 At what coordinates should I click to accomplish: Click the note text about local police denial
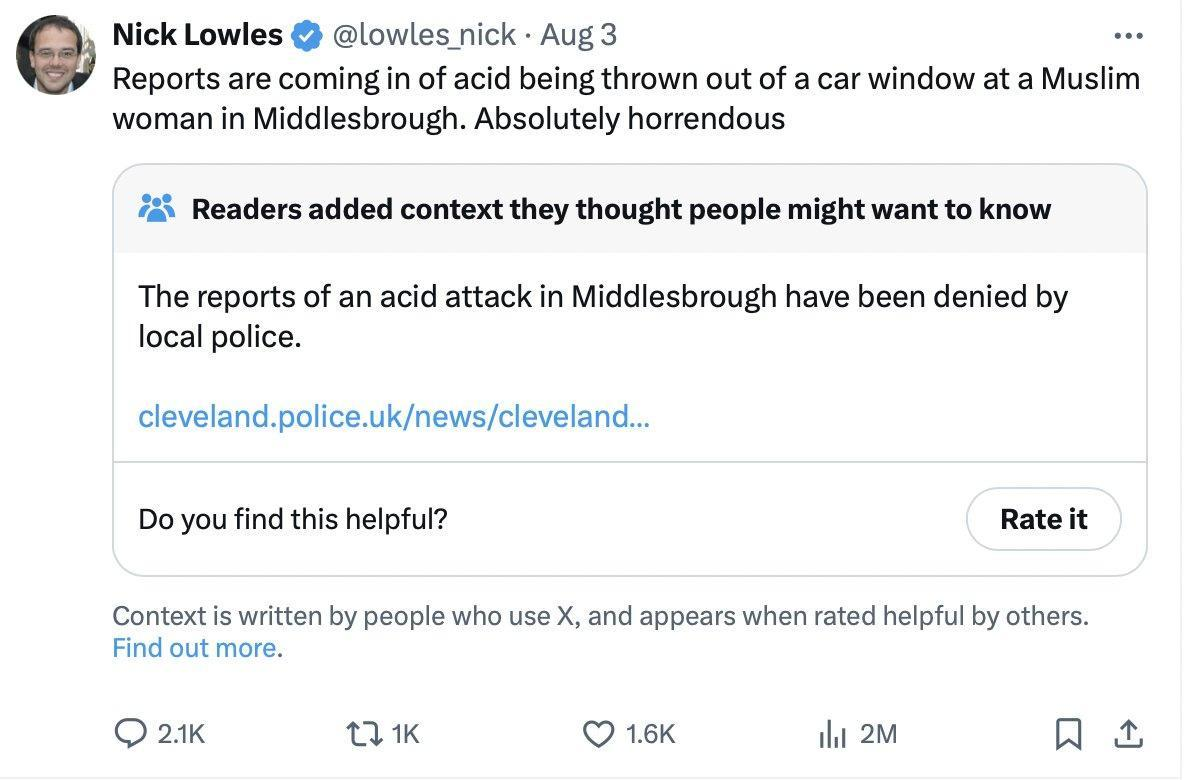[x=603, y=316]
